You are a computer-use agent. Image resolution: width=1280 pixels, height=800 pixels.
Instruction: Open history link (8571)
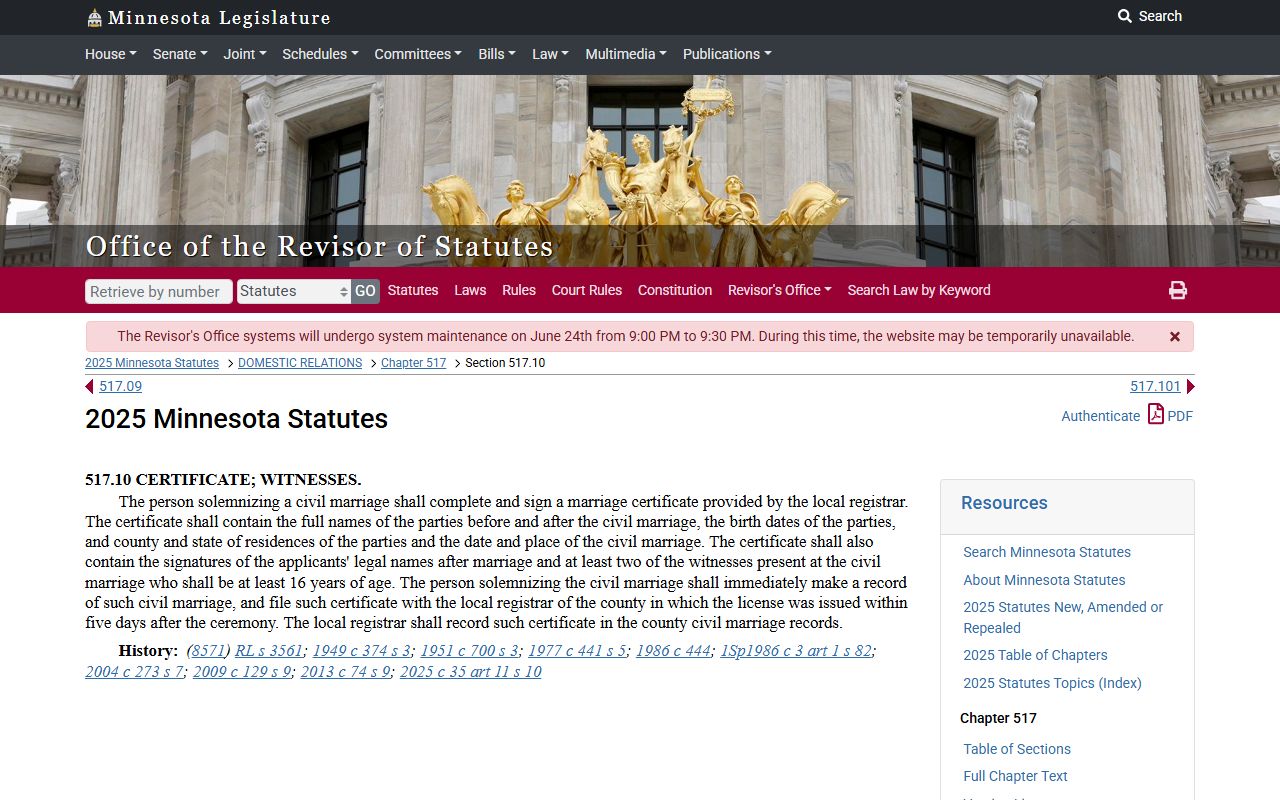tap(209, 651)
